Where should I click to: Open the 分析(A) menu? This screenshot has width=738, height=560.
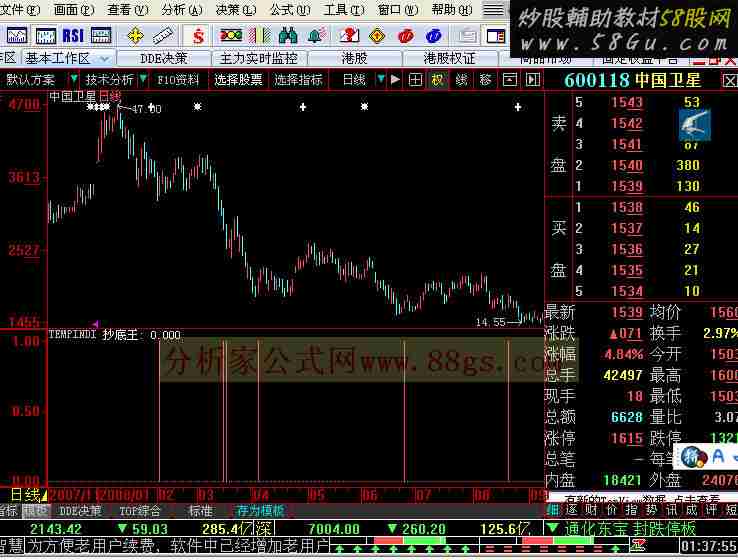[182, 10]
